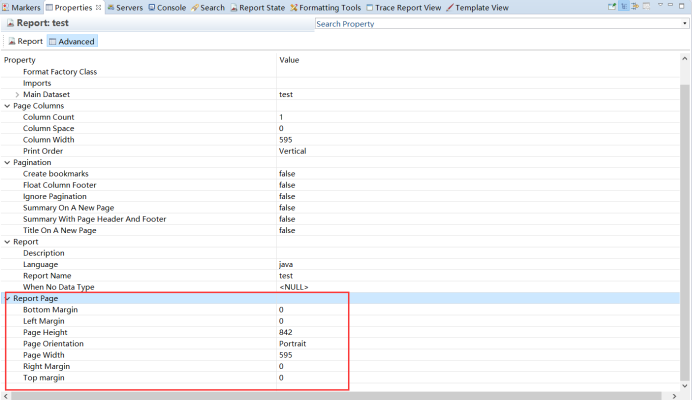692x400 pixels.
Task: Click the vertical scrollbar thumb
Action: coord(684,233)
